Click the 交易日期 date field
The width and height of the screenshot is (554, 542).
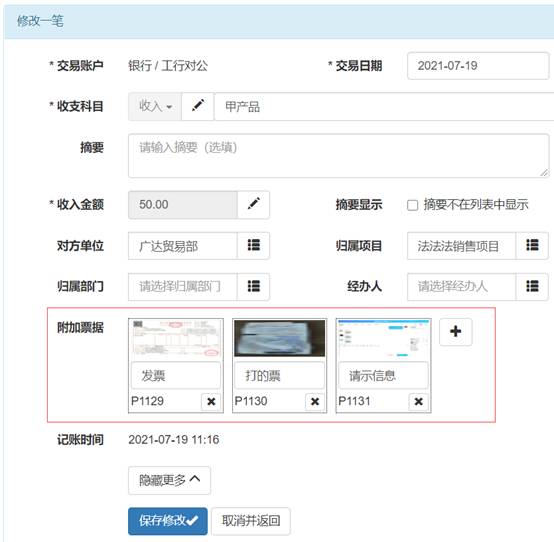(478, 66)
